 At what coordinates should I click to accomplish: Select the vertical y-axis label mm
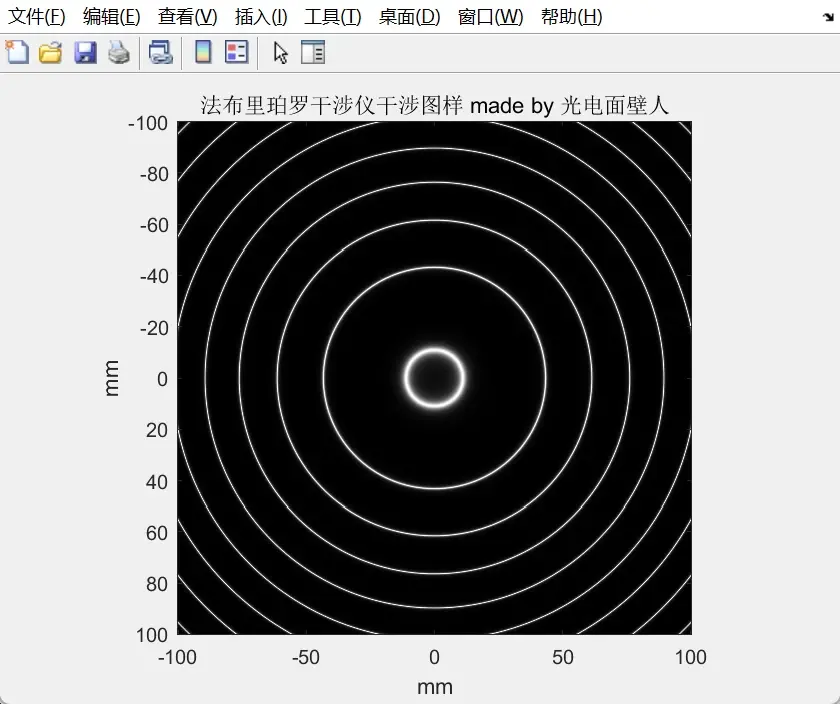111,378
